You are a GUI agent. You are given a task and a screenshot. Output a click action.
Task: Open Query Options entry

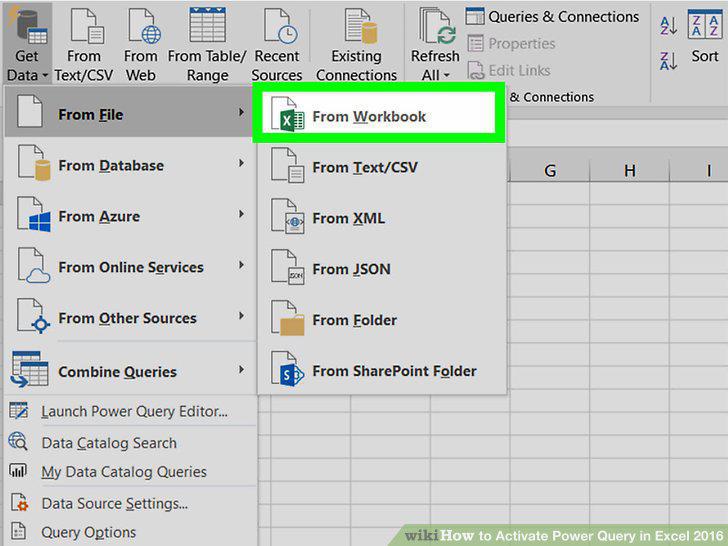click(130, 532)
